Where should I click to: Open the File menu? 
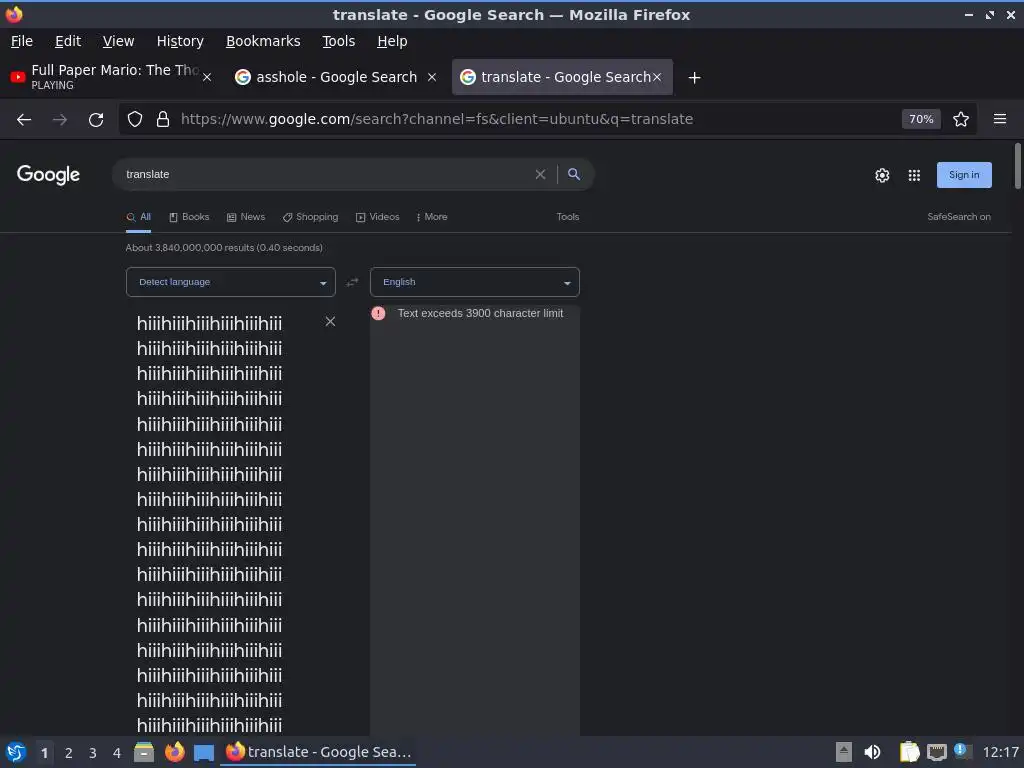click(22, 41)
